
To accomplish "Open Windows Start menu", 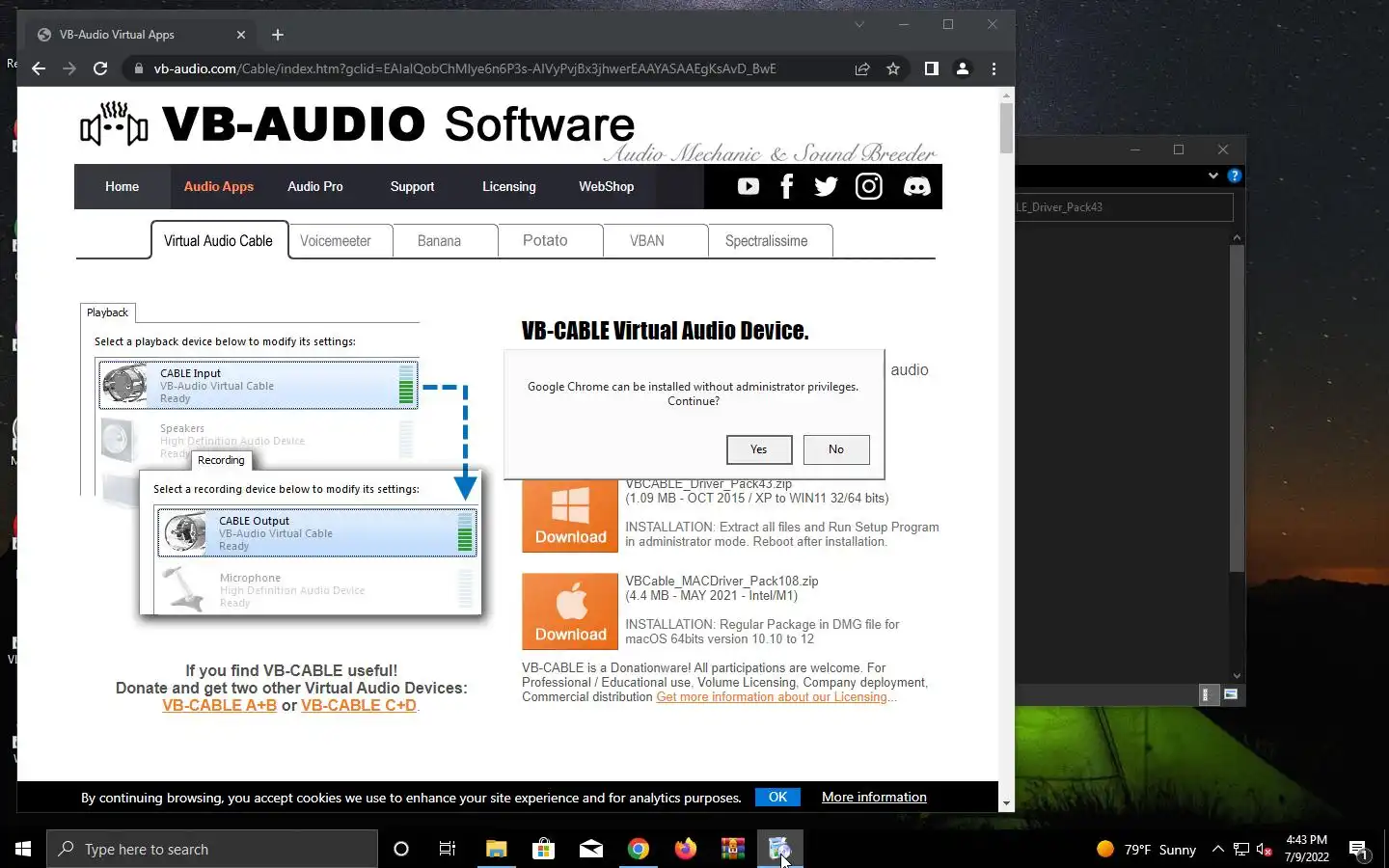I will [x=23, y=849].
